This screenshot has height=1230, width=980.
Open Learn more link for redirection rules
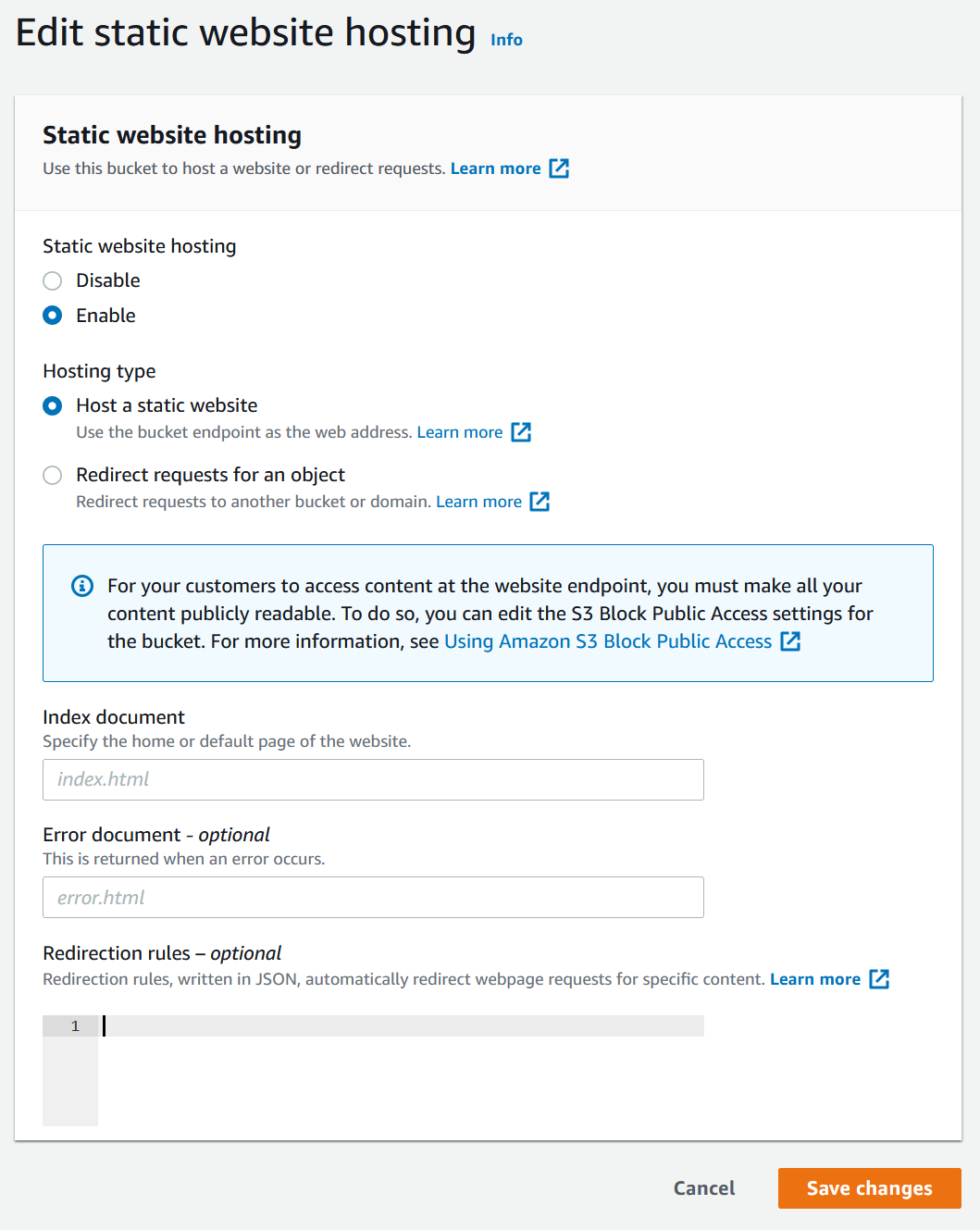(x=814, y=979)
